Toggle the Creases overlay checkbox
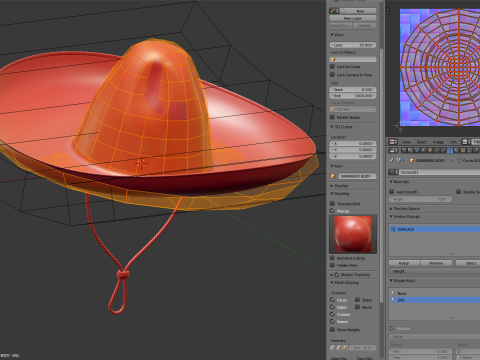 (x=332, y=314)
